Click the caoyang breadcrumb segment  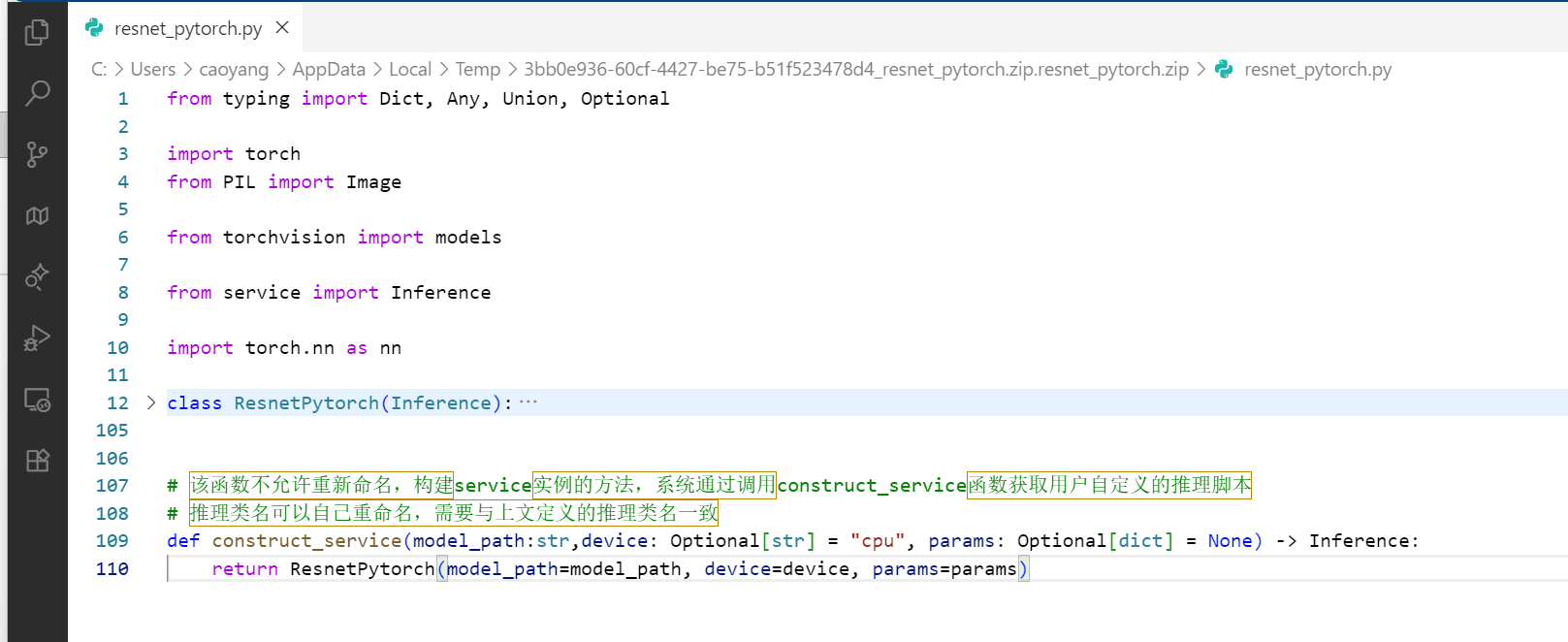point(234,70)
